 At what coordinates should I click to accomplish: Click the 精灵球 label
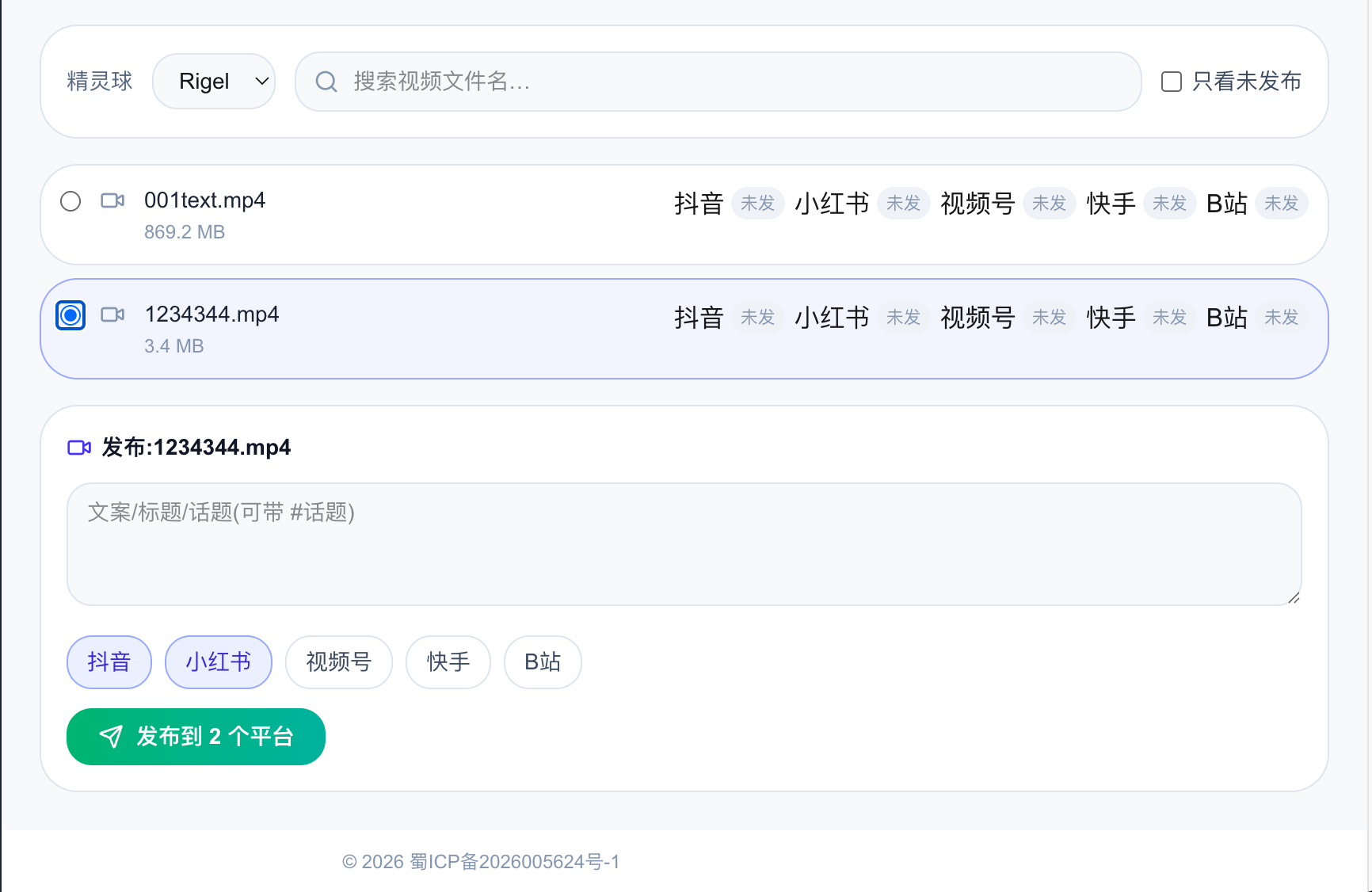pyautogui.click(x=100, y=82)
